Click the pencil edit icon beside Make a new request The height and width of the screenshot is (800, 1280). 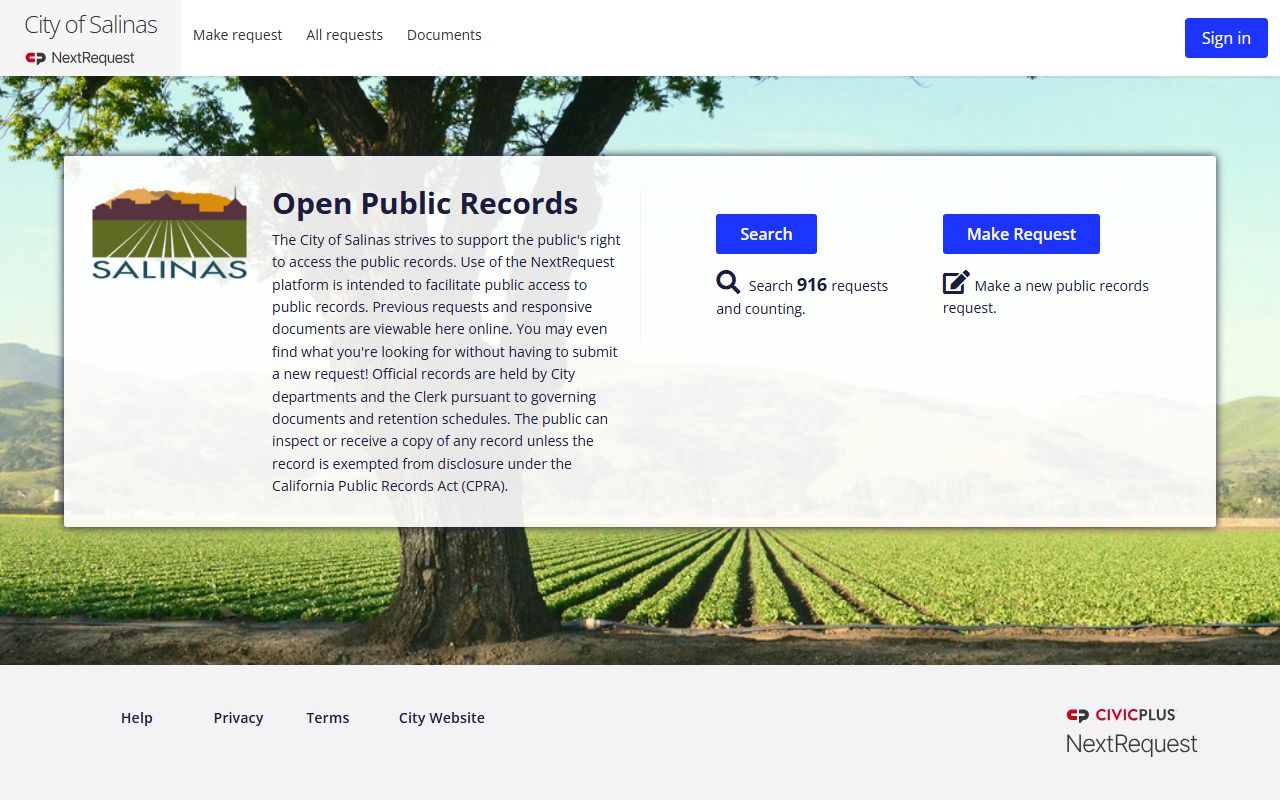(956, 283)
